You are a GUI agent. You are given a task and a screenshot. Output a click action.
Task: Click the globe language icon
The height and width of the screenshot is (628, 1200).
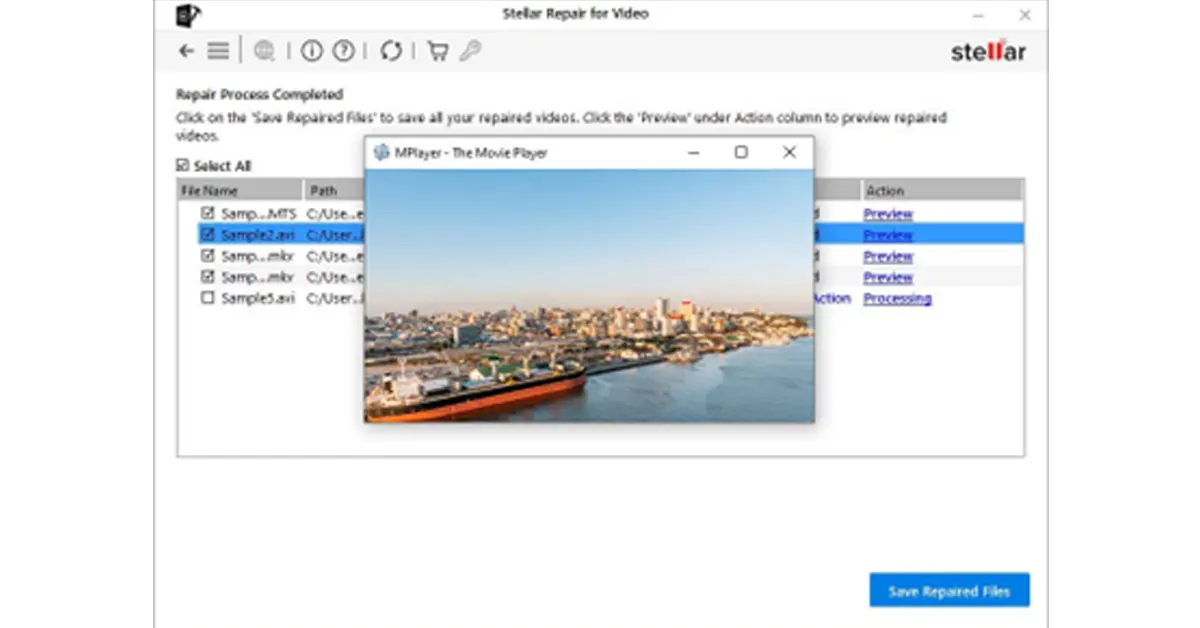point(265,51)
